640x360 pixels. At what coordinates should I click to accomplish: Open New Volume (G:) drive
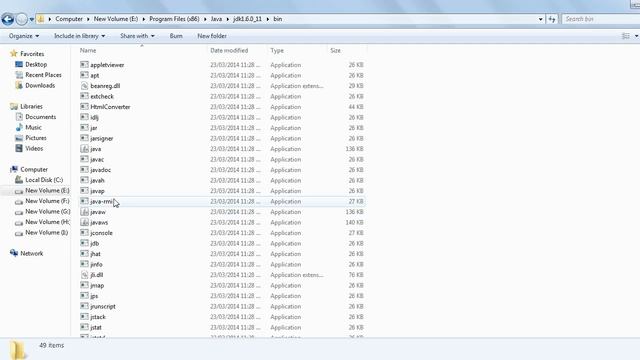[47, 211]
